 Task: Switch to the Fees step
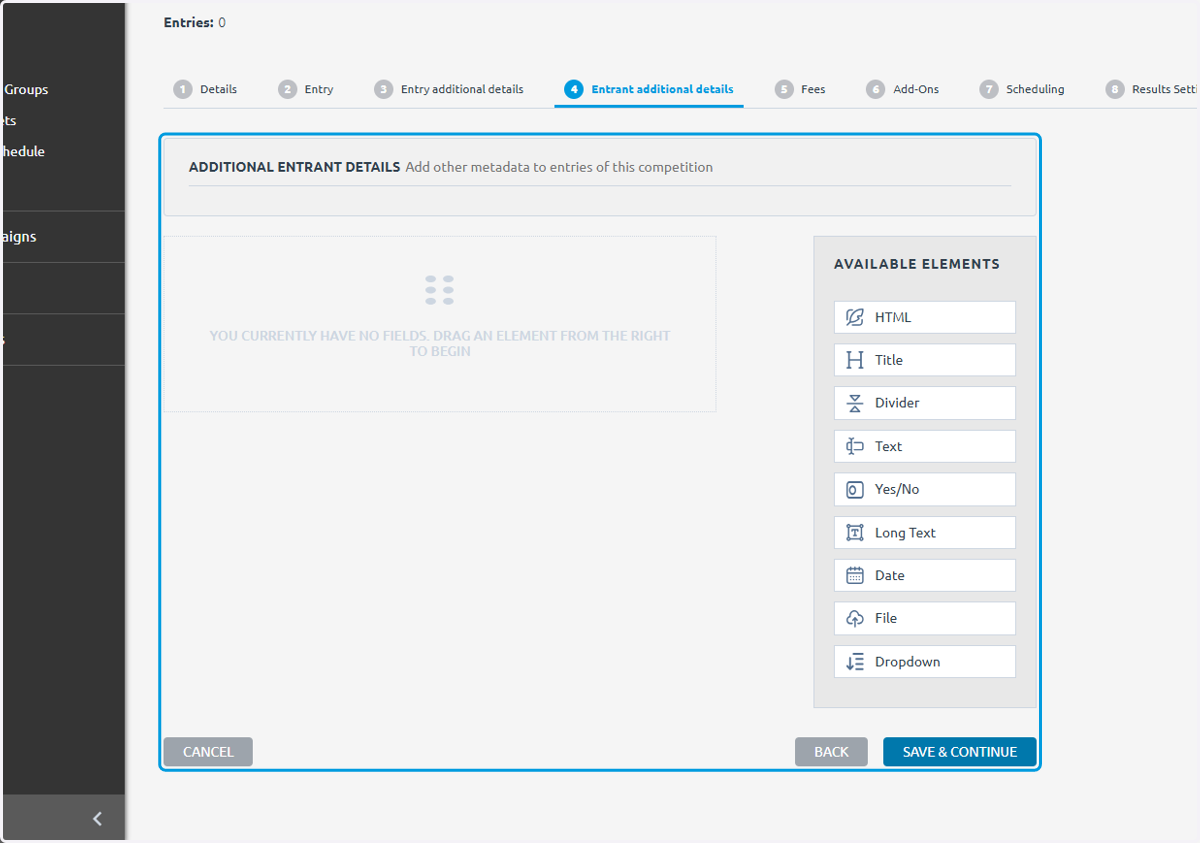click(x=800, y=89)
